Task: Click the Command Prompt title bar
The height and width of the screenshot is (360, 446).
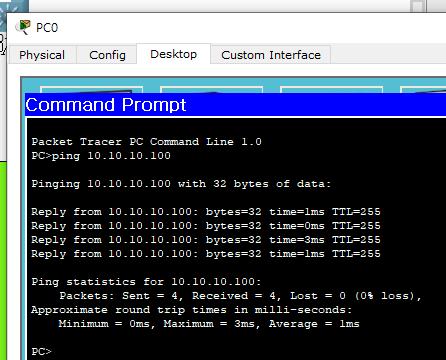Action: tap(235, 105)
